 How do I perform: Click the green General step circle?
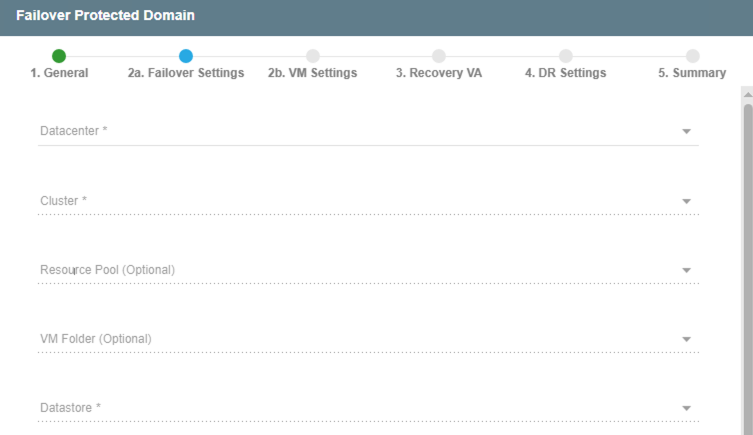[59, 56]
